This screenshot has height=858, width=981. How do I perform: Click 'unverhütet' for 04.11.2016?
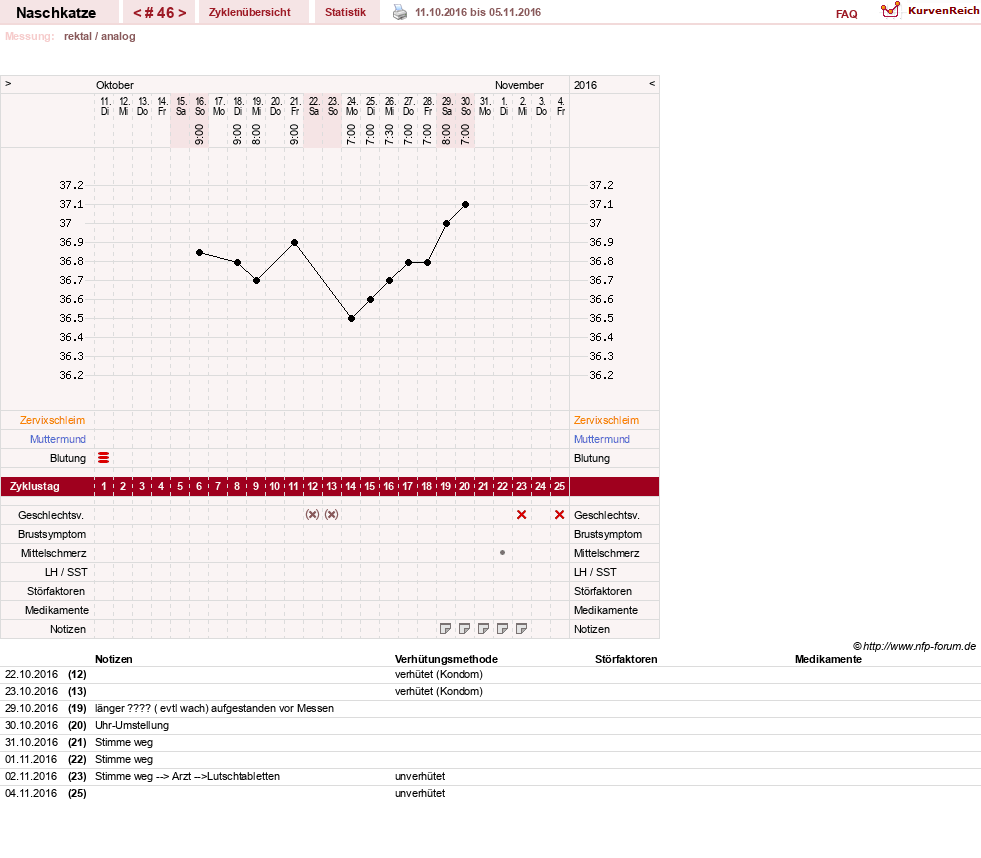pyautogui.click(x=420, y=793)
